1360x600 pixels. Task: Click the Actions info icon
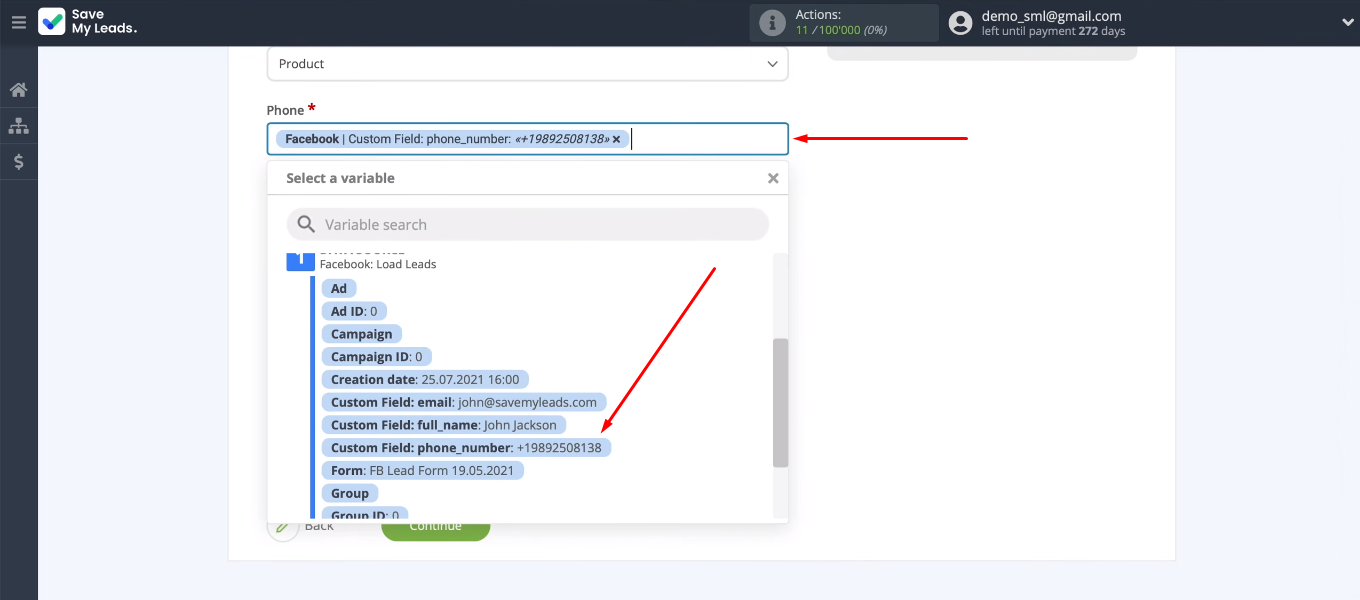772,23
